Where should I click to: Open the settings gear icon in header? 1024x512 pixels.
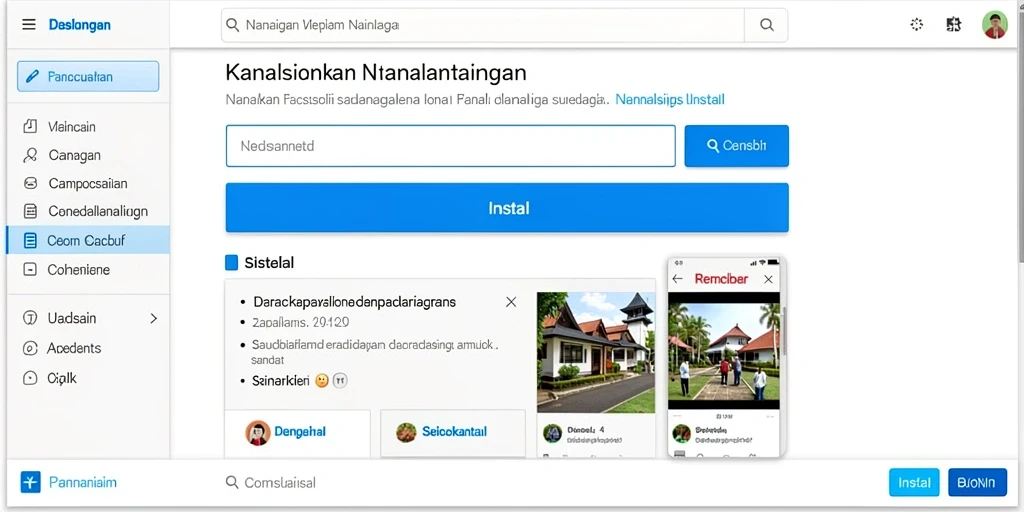tap(916, 25)
